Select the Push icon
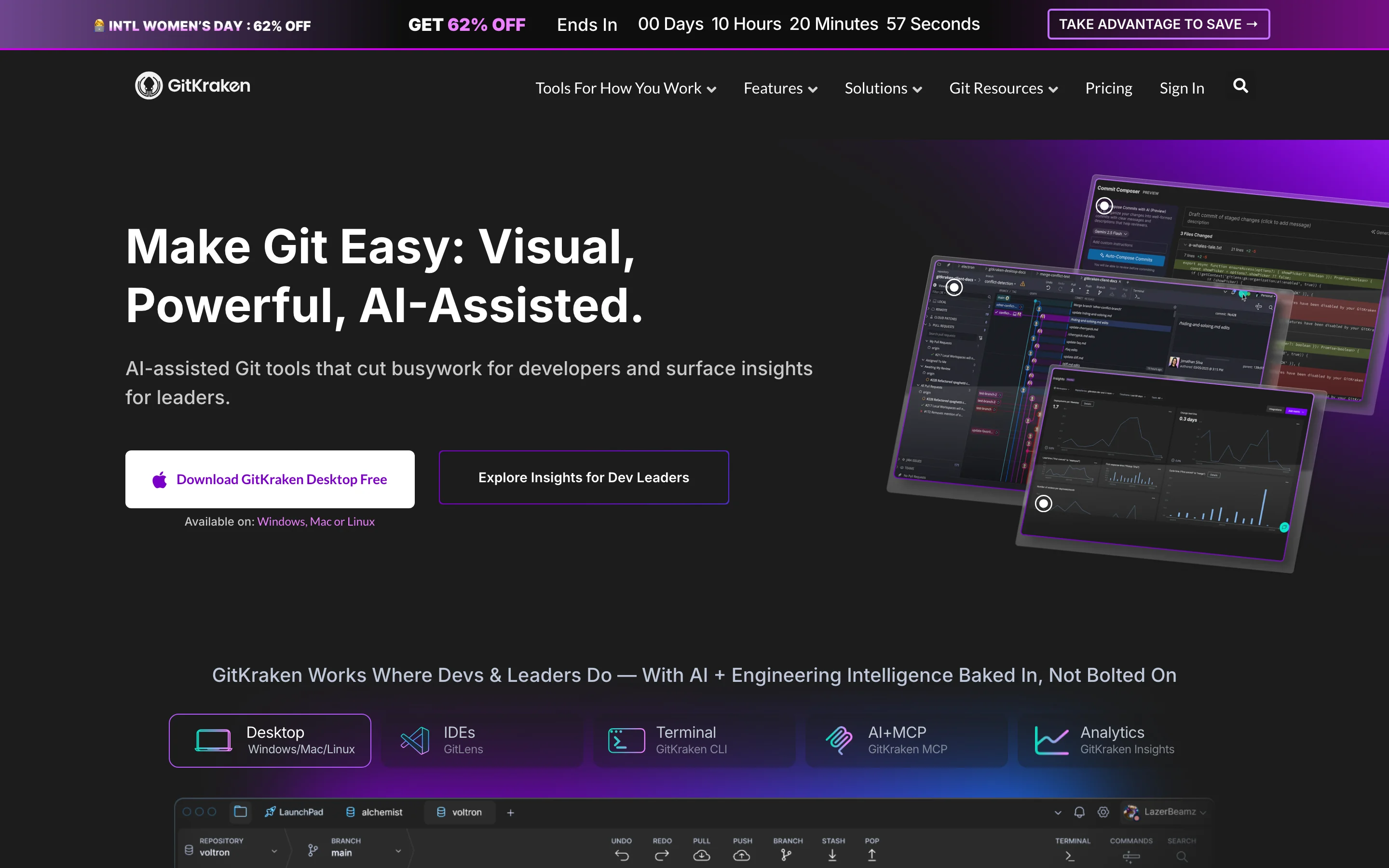Viewport: 1389px width, 868px height. [x=742, y=855]
